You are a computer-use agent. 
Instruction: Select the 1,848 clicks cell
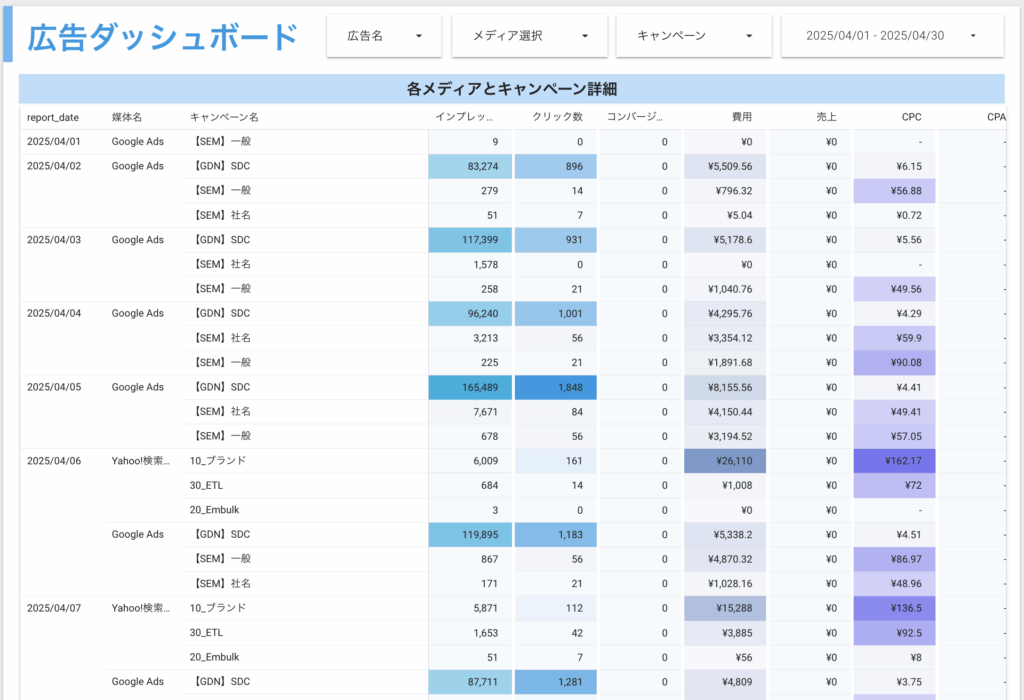pos(556,387)
